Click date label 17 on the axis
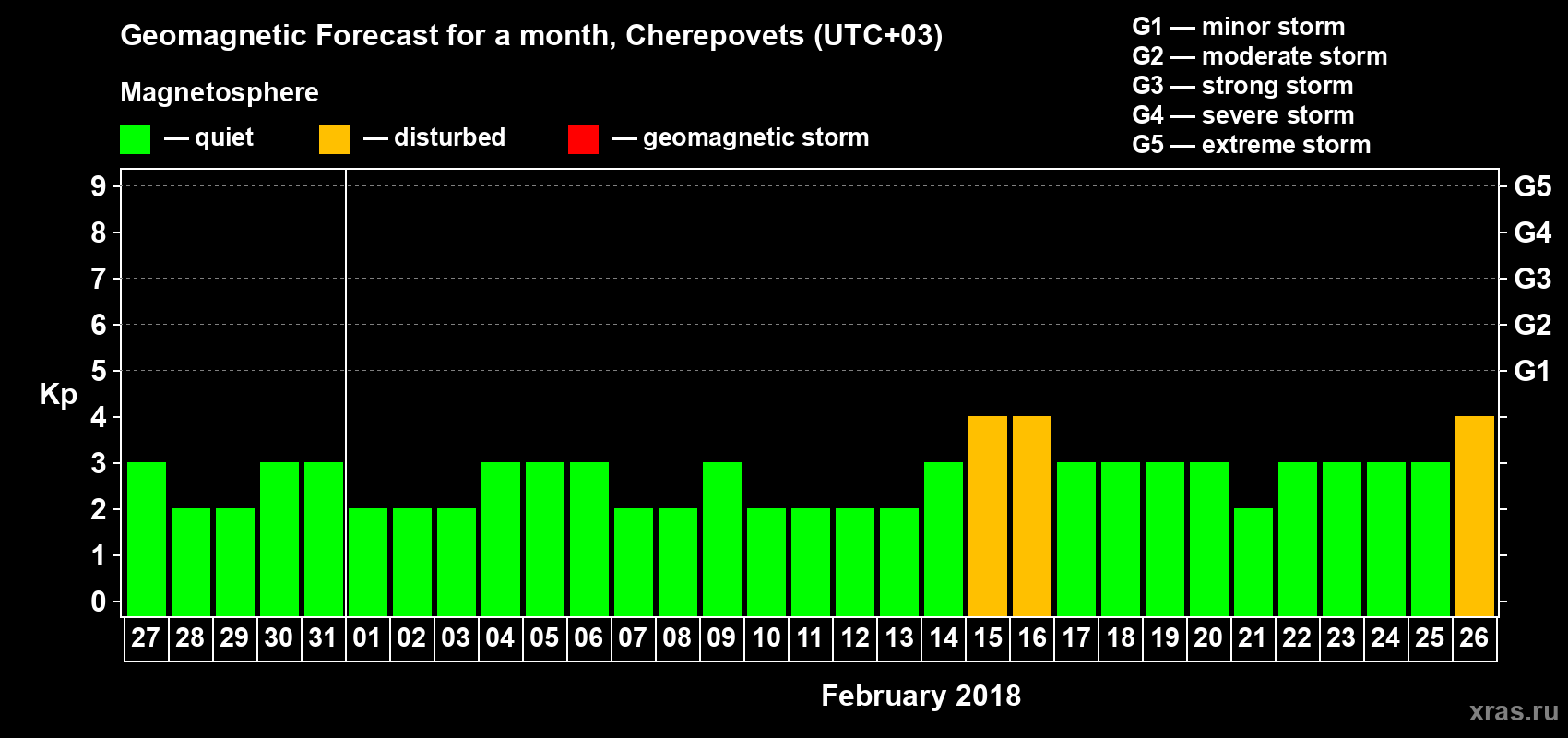1568x738 pixels. pyautogui.click(x=1075, y=638)
